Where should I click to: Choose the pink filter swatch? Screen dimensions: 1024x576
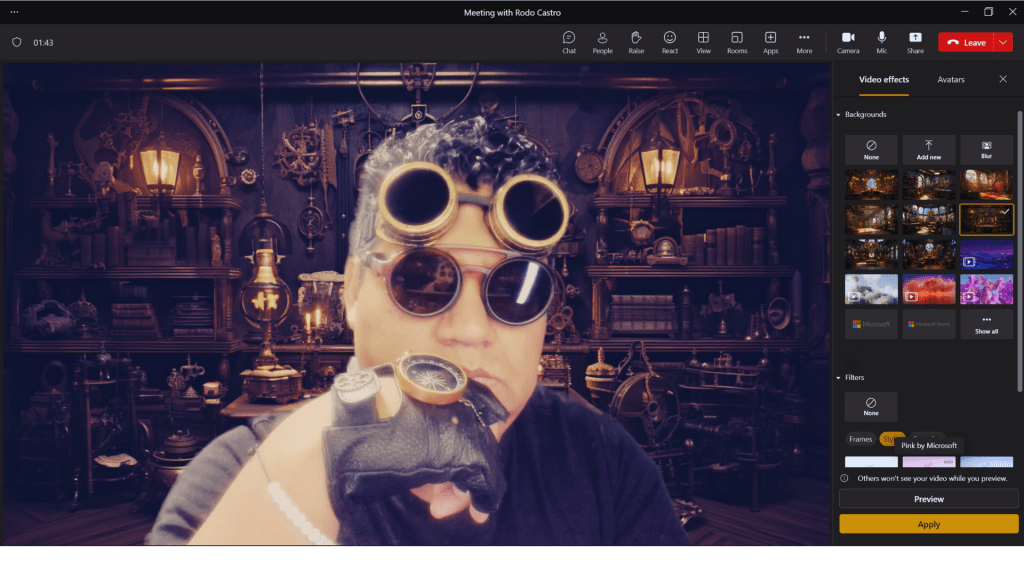[x=928, y=462]
